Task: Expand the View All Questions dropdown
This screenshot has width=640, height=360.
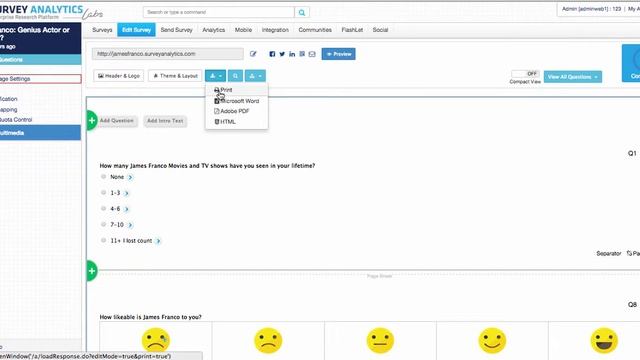Action: [x=573, y=77]
